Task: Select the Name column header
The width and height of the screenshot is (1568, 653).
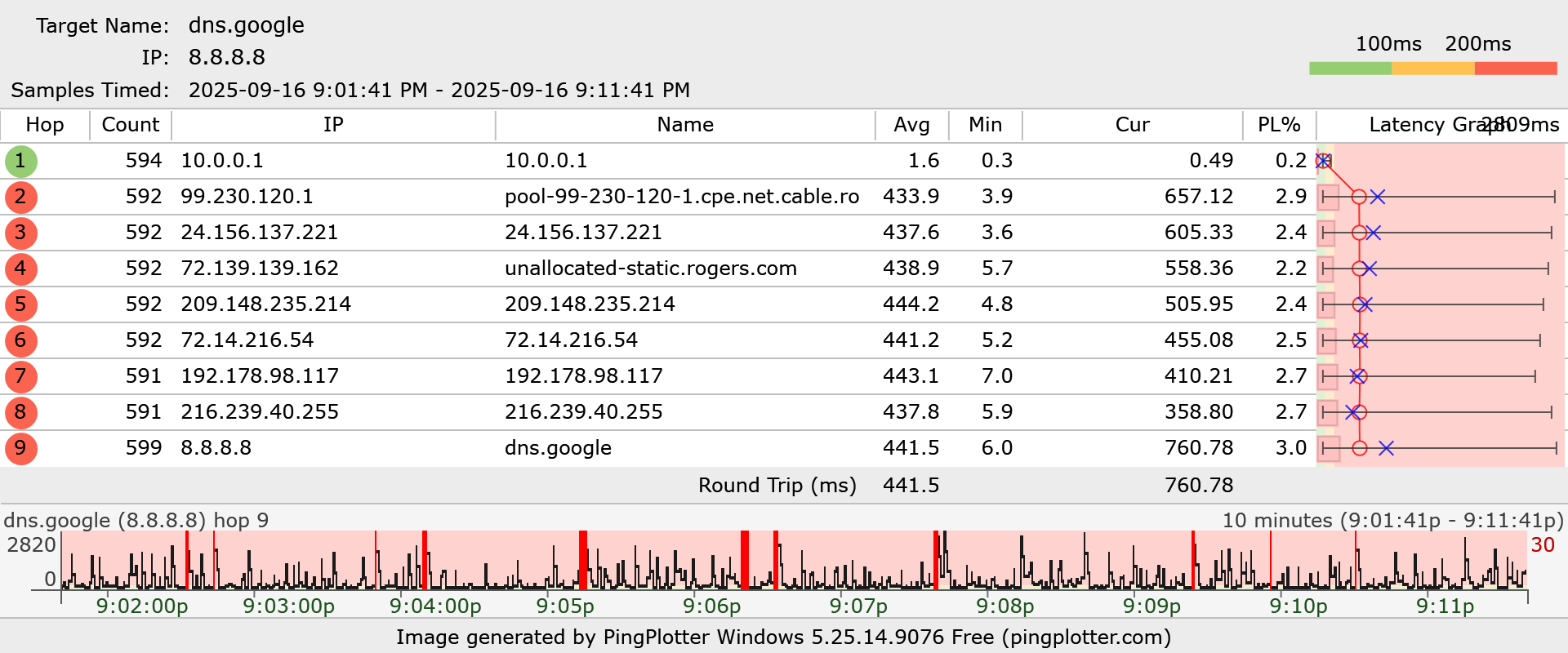Action: 685,125
